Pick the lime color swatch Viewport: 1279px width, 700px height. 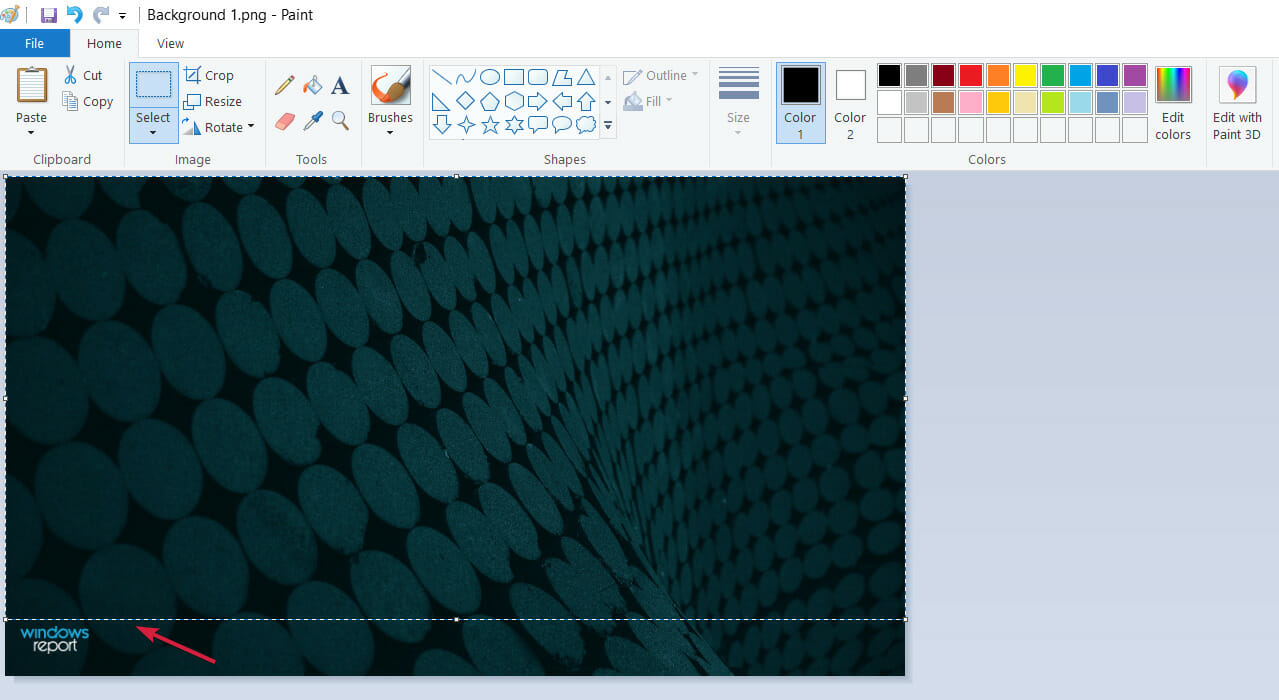(1052, 102)
